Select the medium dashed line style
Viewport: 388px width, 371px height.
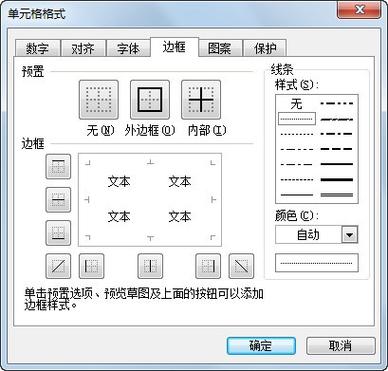click(336, 149)
